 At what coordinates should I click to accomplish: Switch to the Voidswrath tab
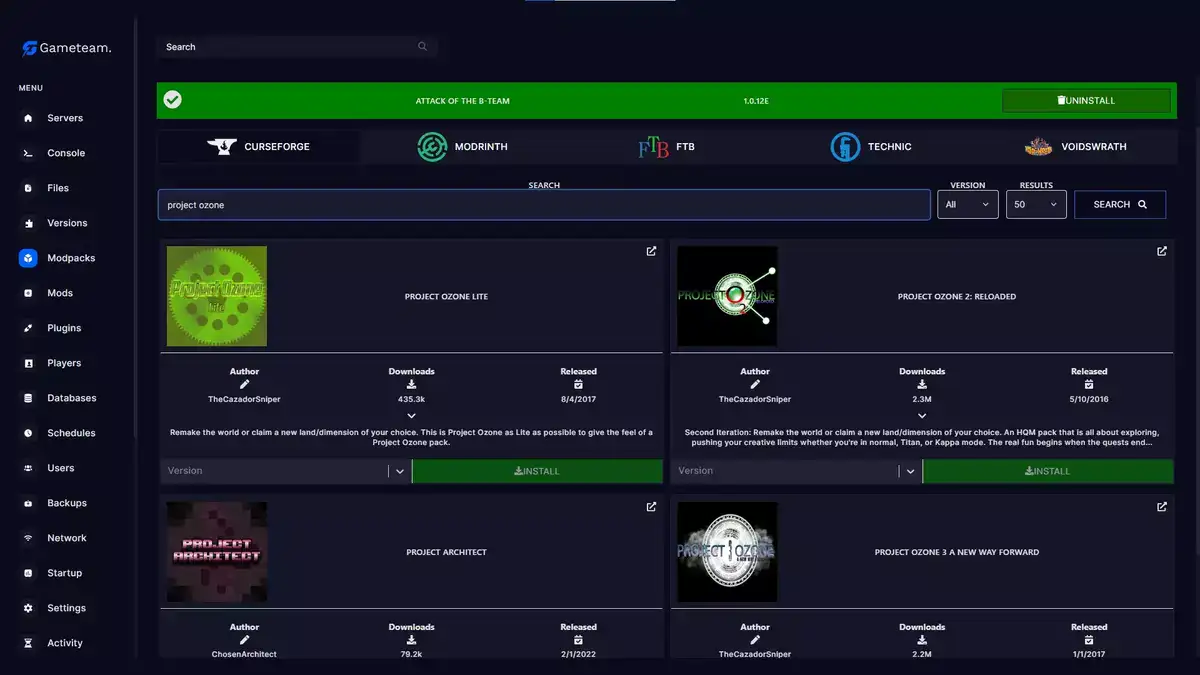(x=1075, y=147)
